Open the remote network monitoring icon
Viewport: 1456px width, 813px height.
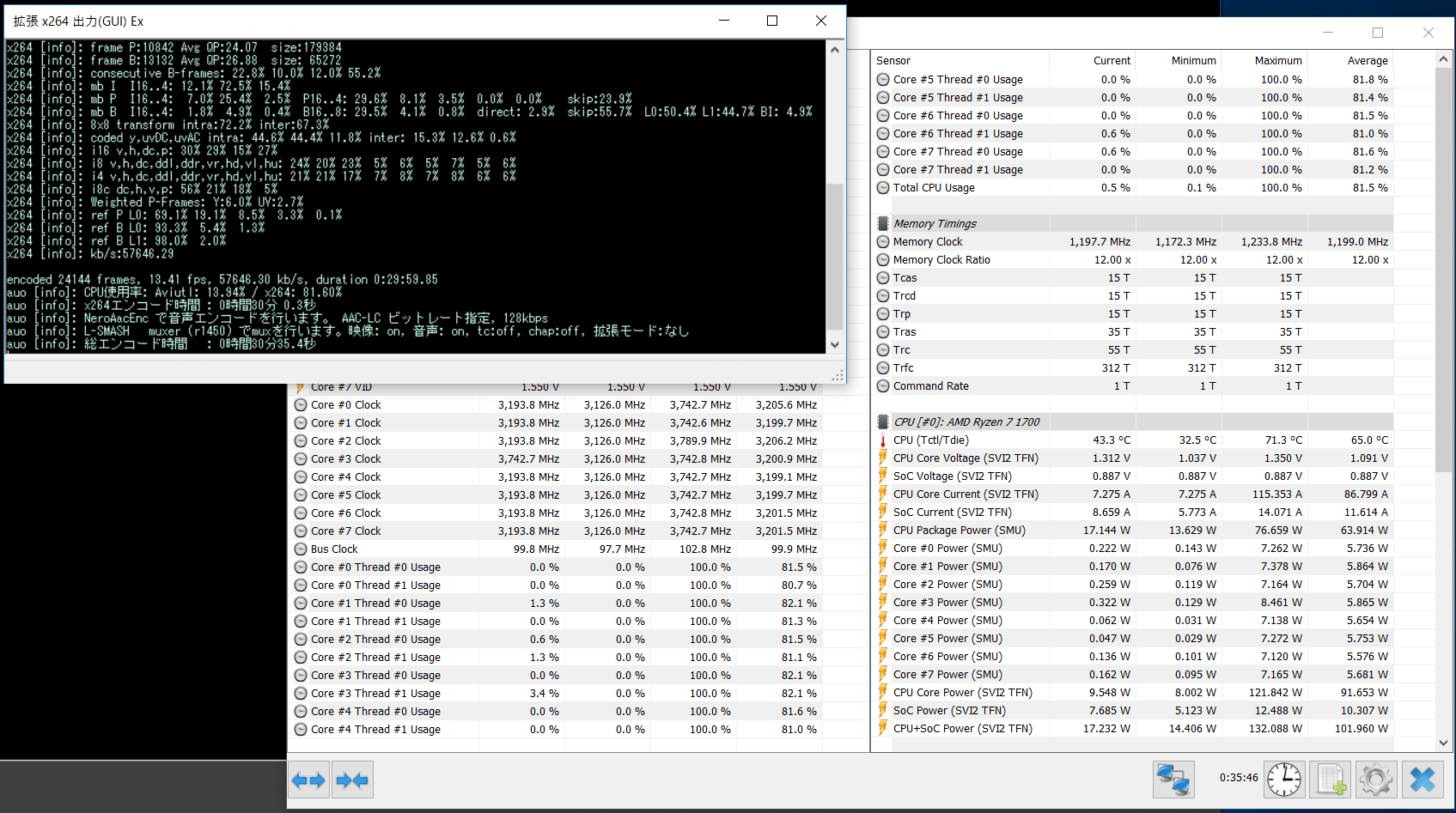1173,780
